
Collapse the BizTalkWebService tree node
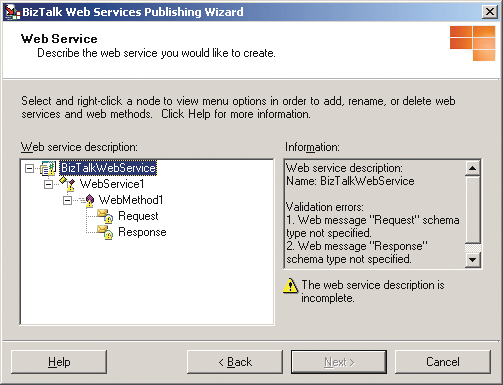(29, 168)
